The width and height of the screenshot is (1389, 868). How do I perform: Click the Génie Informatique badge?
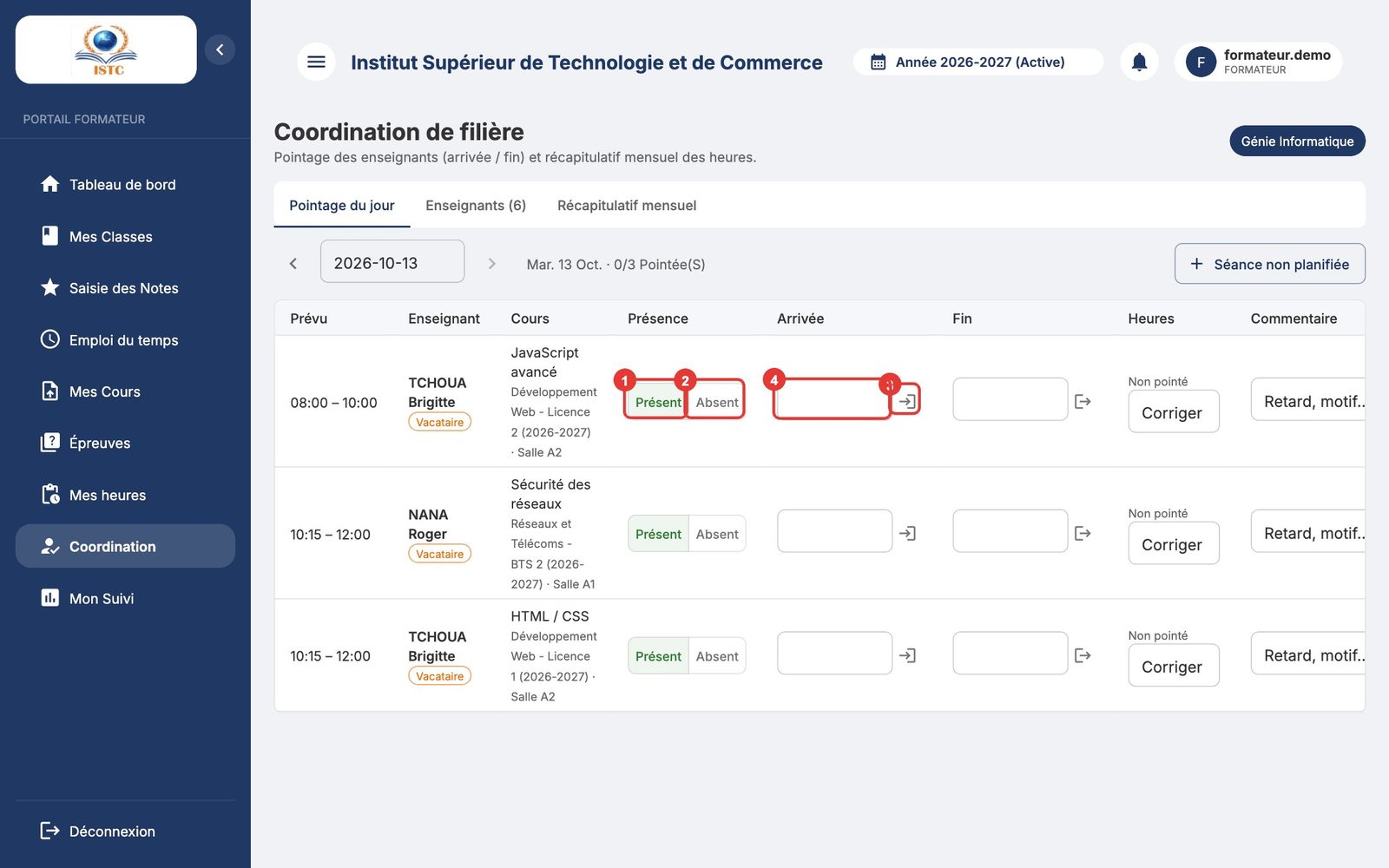coord(1297,141)
